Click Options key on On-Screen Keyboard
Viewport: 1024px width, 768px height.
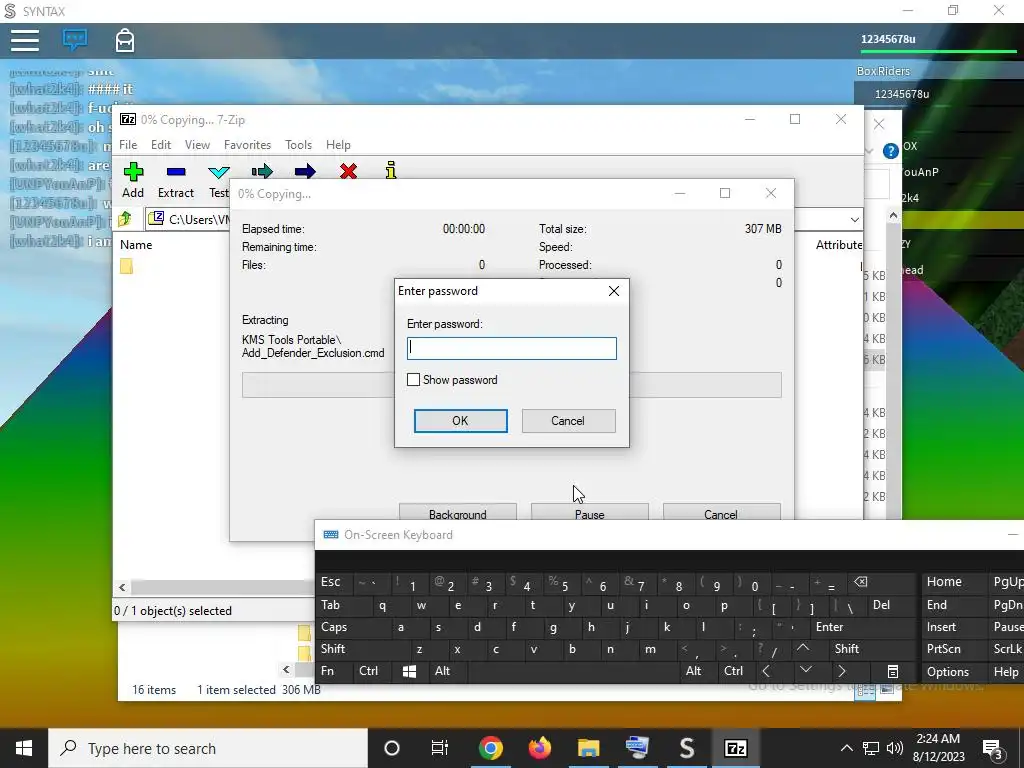point(948,671)
